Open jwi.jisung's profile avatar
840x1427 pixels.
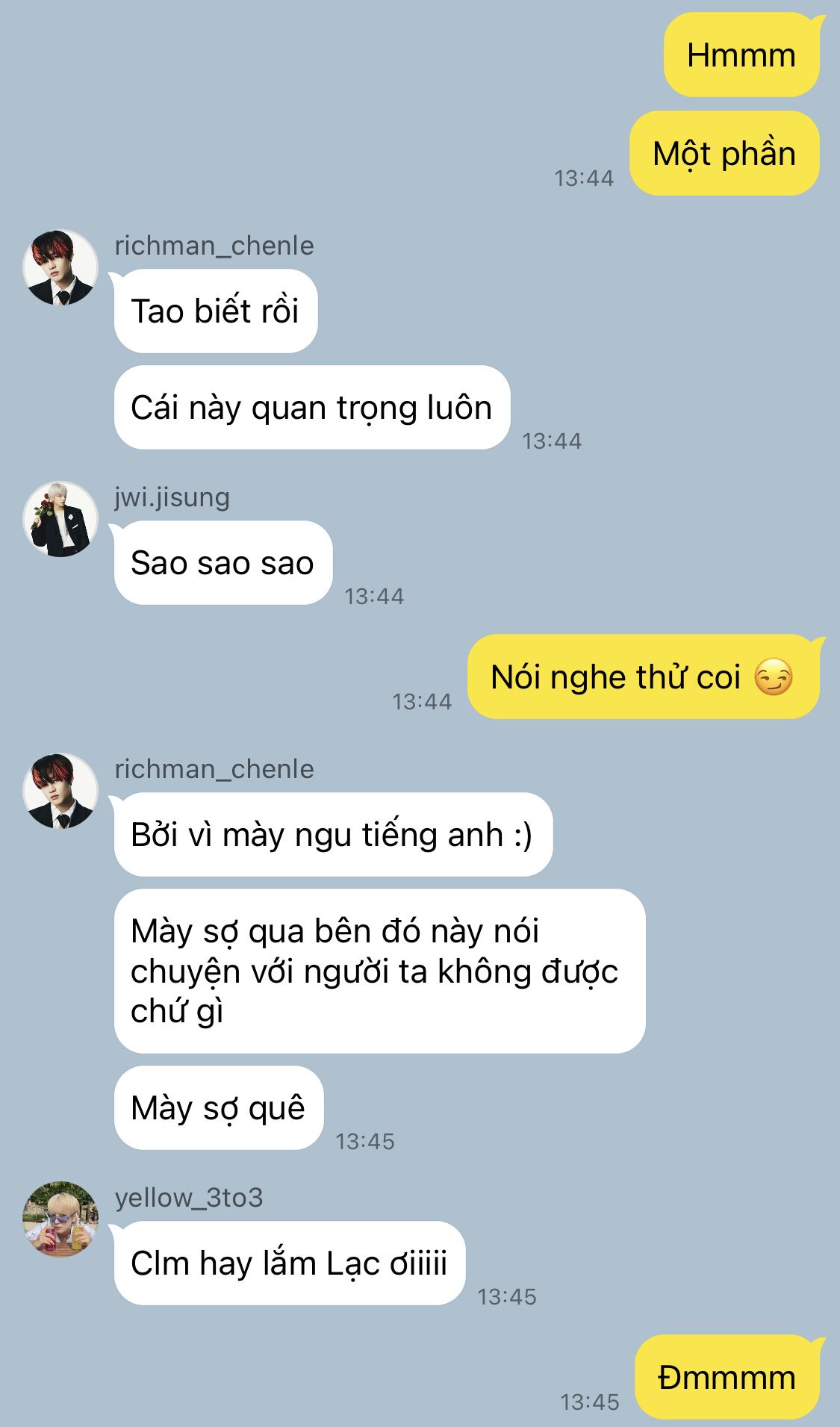click(60, 519)
